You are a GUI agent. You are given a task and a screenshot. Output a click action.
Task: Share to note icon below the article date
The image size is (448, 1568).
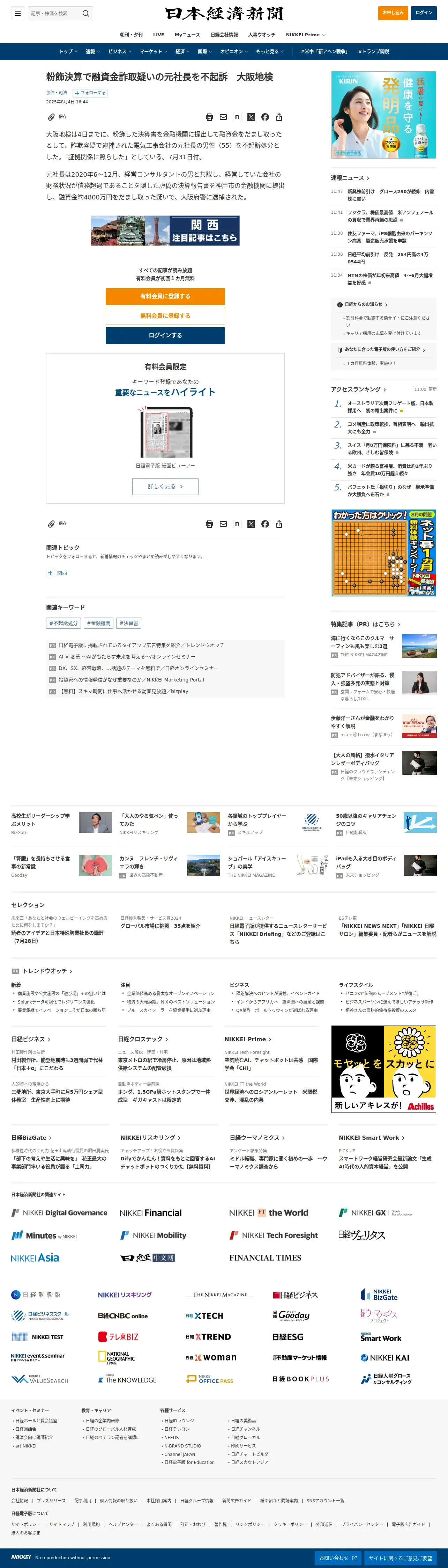(x=237, y=117)
